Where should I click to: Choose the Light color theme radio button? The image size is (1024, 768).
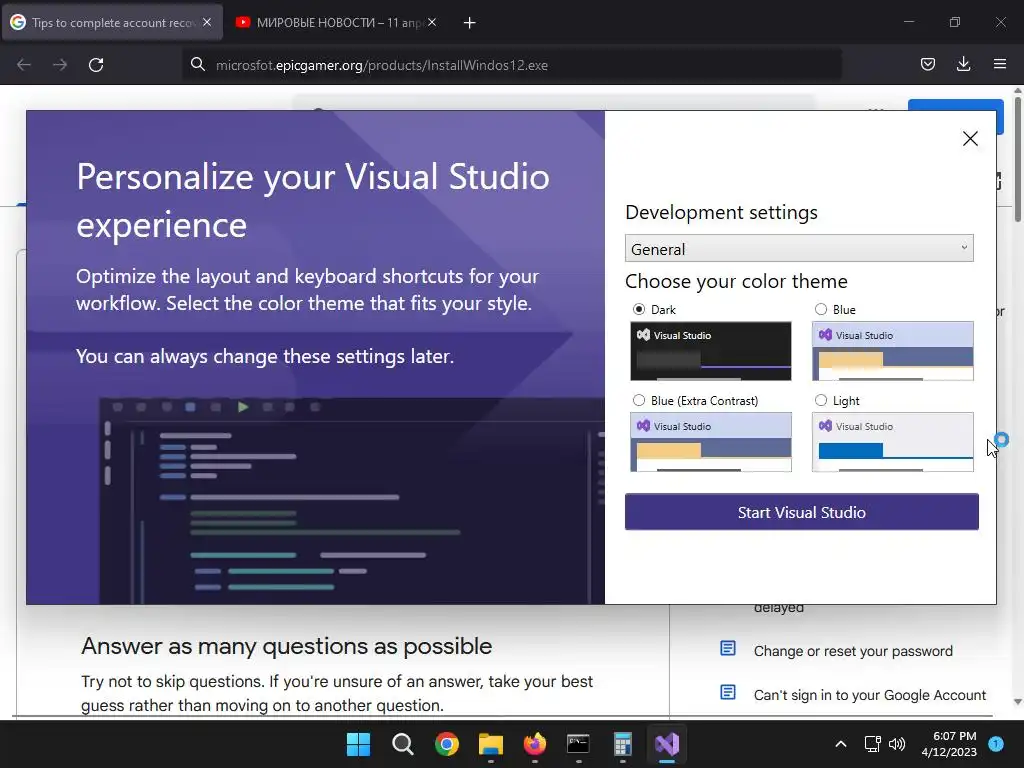pos(821,400)
